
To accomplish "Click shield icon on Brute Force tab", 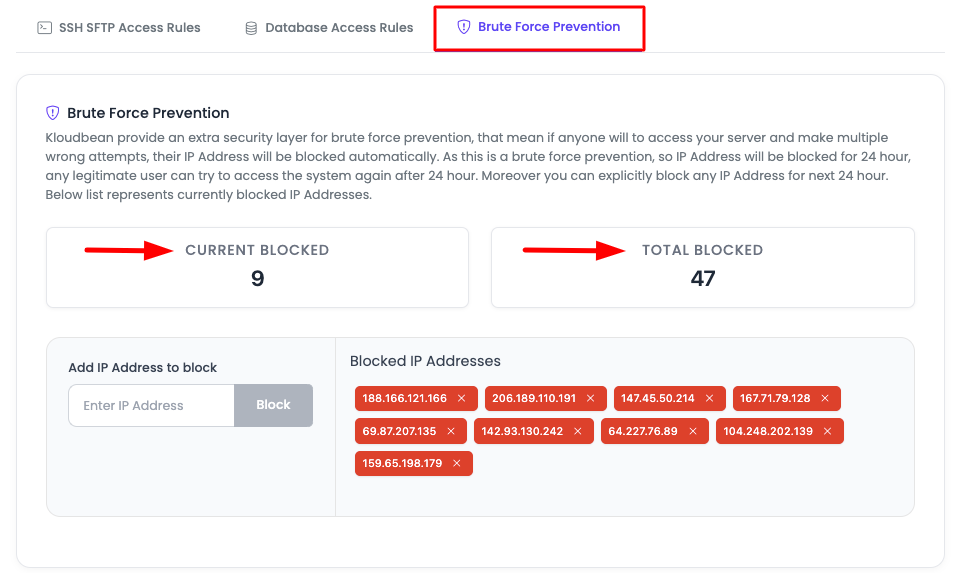I will coord(464,27).
